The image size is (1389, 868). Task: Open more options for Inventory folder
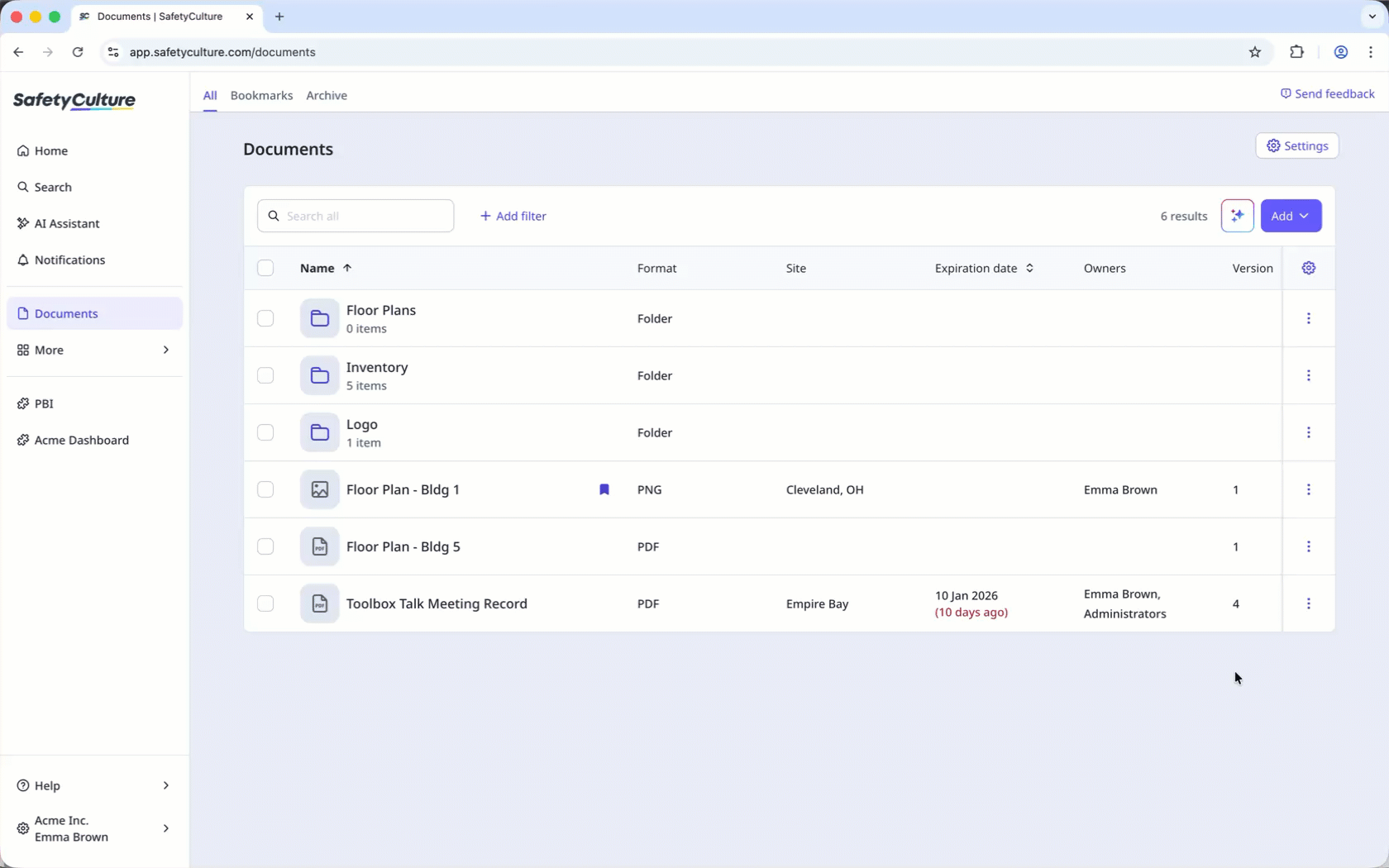click(1308, 375)
